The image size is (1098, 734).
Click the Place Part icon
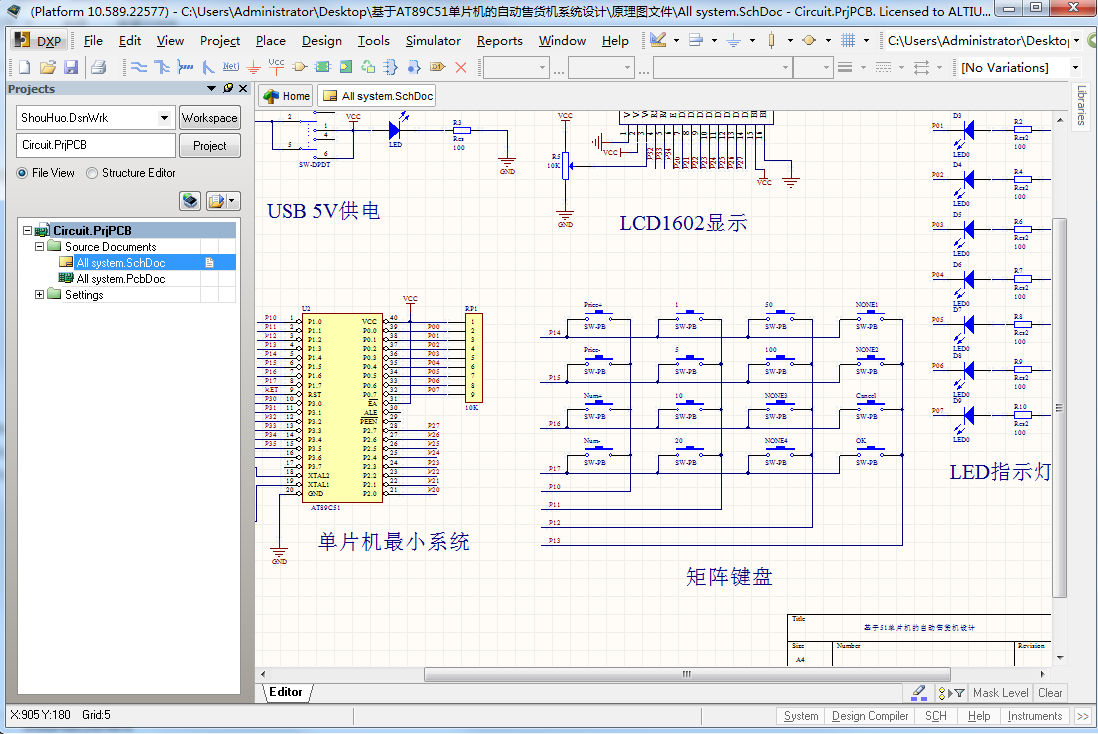300,67
